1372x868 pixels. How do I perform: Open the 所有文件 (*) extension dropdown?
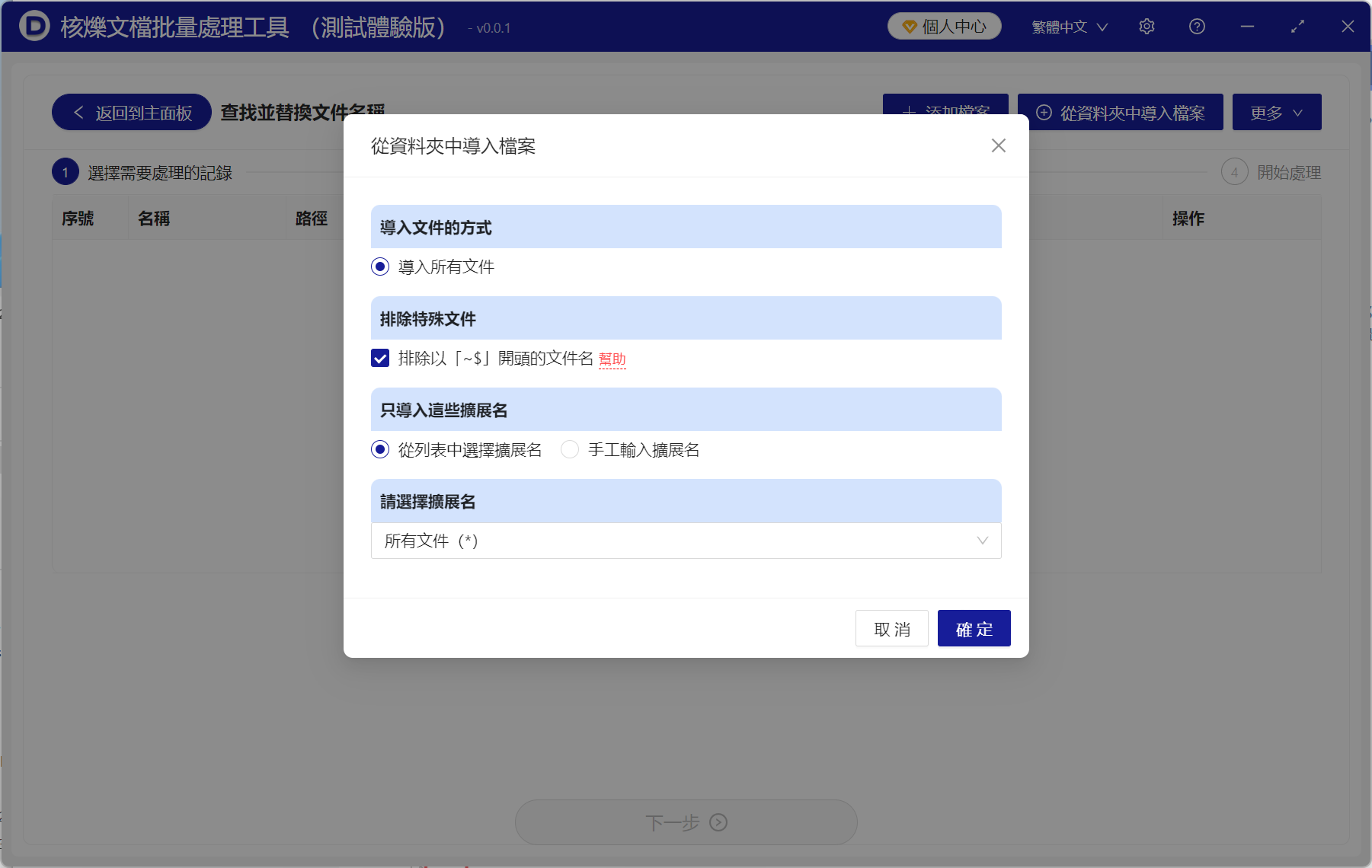click(686, 541)
